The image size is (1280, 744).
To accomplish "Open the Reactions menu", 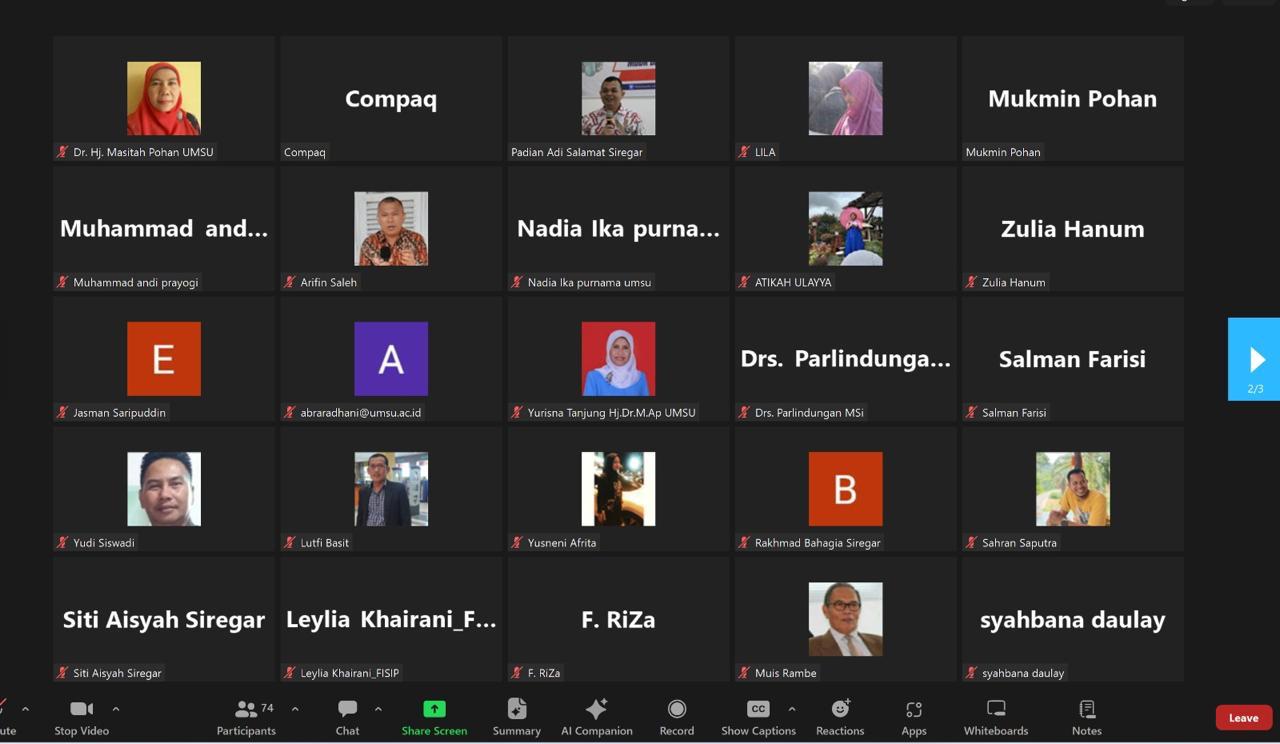I will [839, 716].
